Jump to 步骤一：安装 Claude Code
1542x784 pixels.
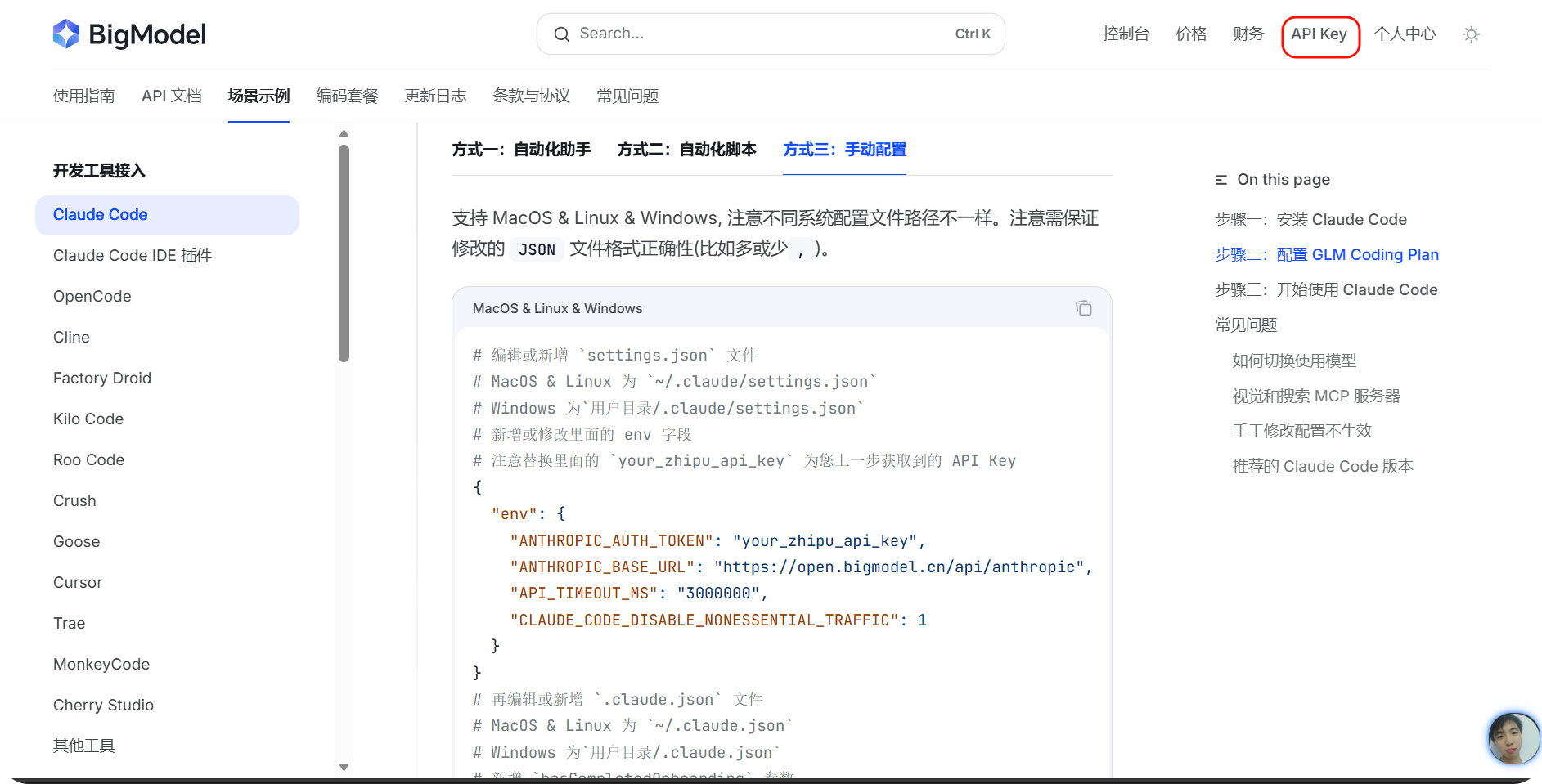click(1310, 220)
